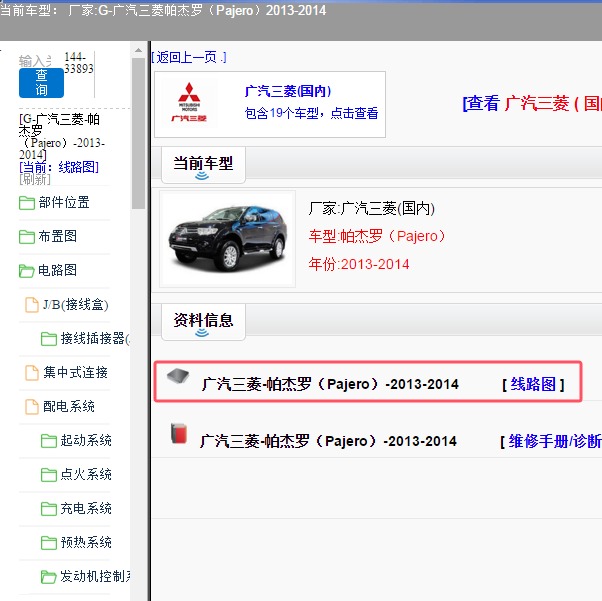Click the 点火系统 folder icon

pos(49,475)
